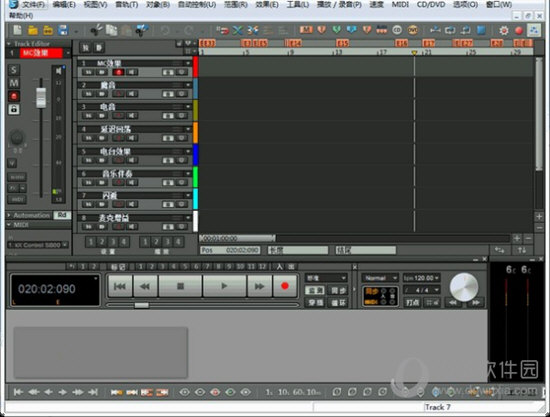Open the CD/DVD menu

tap(431, 5)
